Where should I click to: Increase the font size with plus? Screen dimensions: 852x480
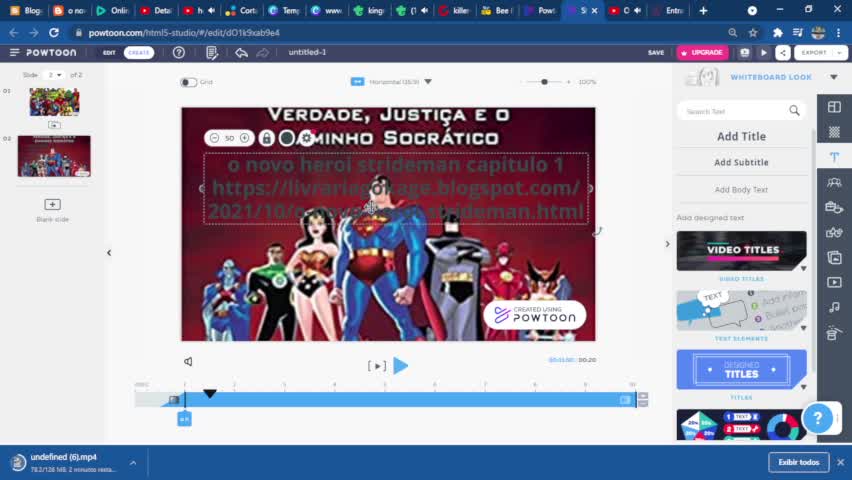click(245, 138)
